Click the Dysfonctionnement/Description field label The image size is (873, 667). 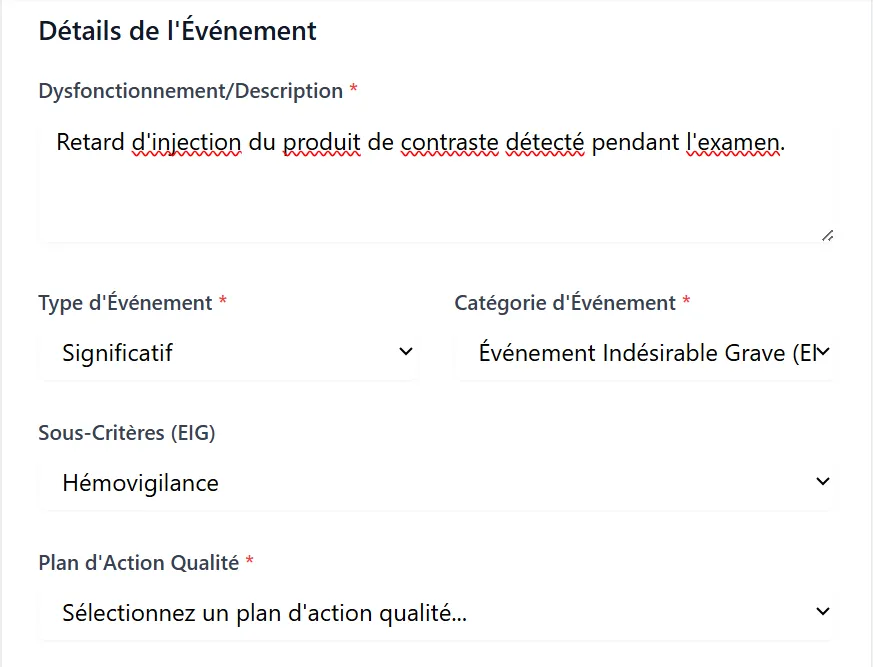click(x=190, y=91)
